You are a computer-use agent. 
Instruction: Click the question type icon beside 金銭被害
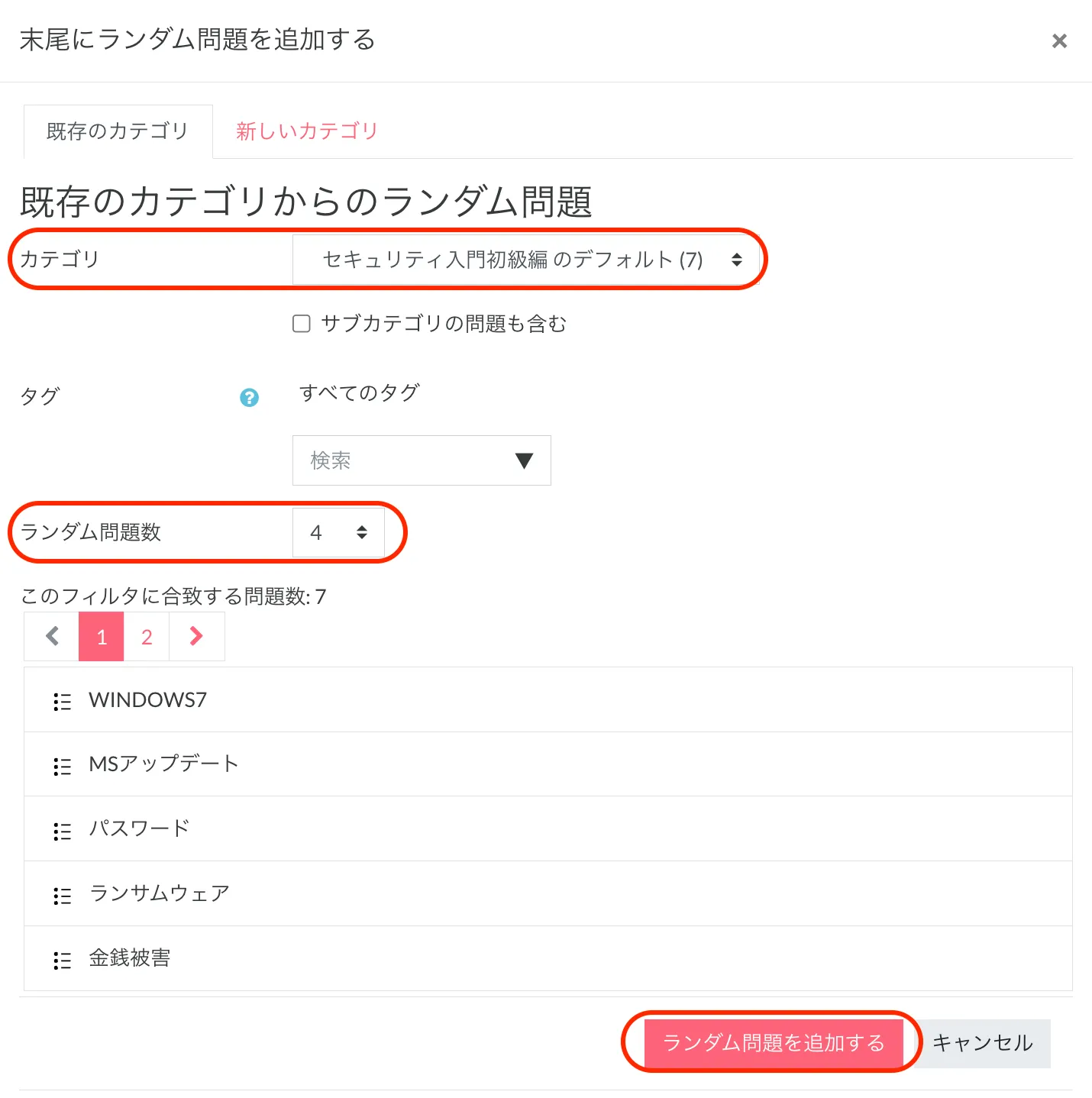pos(63,960)
